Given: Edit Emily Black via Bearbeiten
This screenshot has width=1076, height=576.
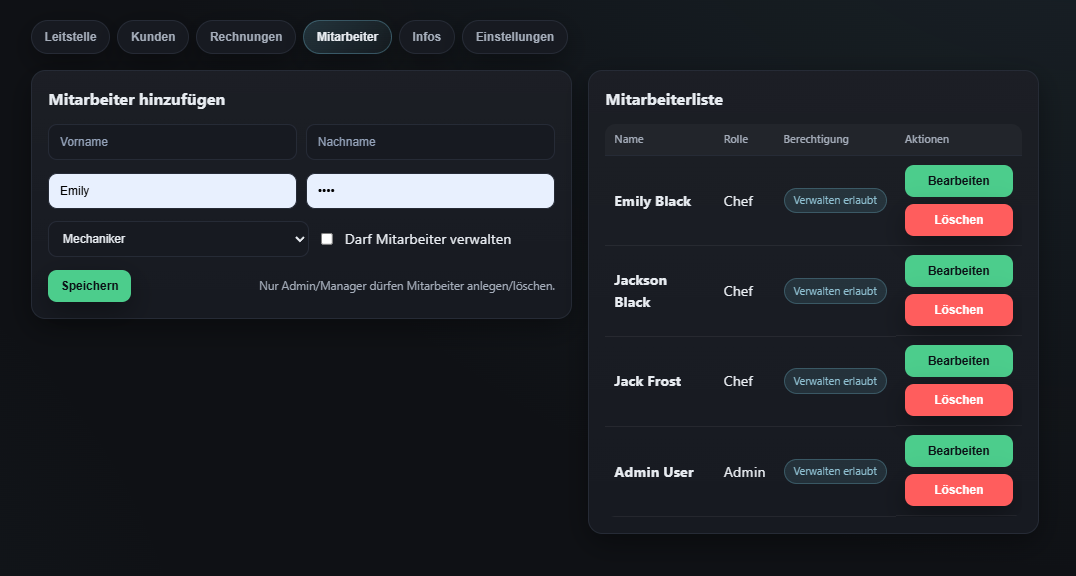Looking at the screenshot, I should (958, 181).
